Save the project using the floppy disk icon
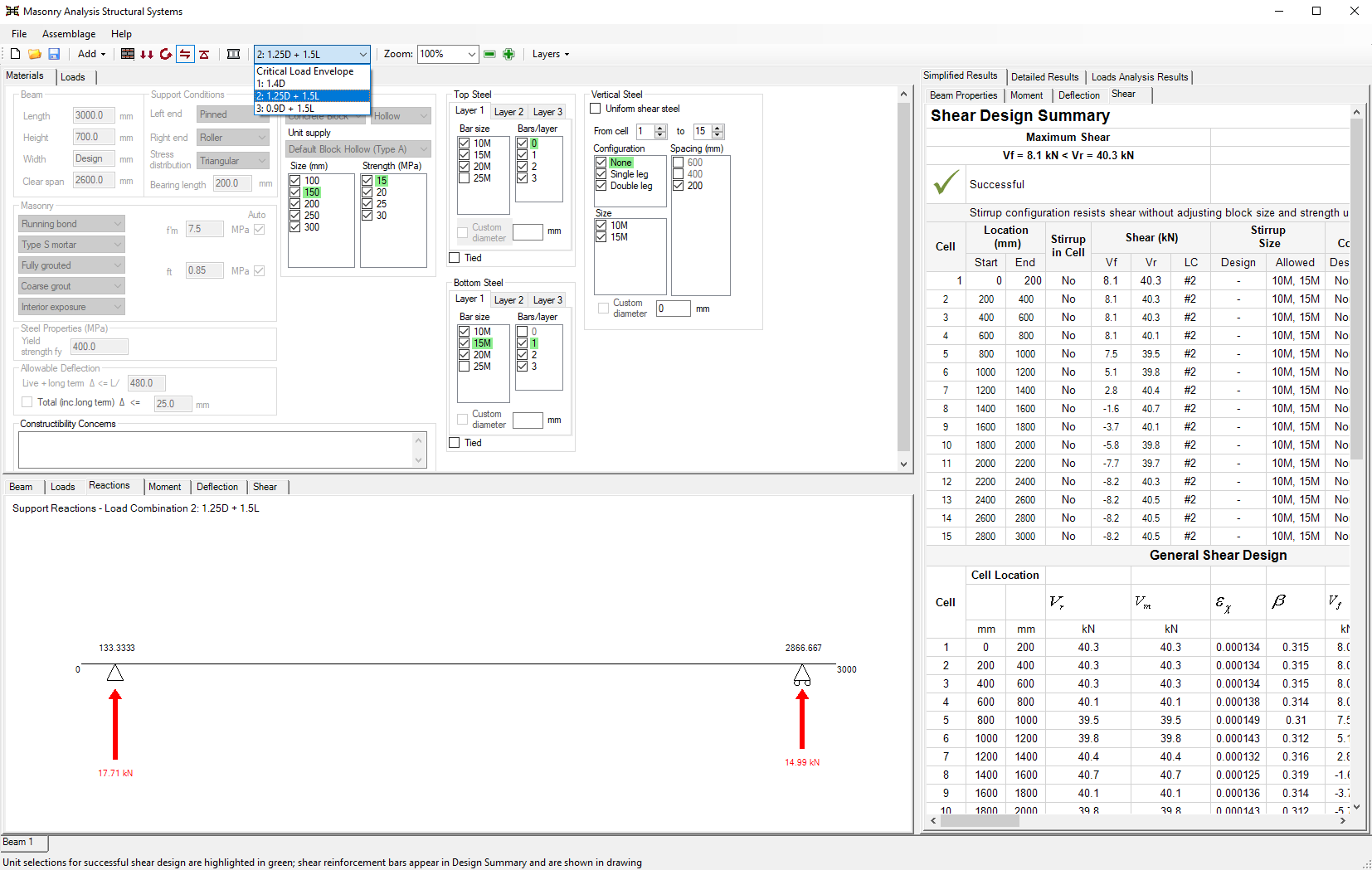Screen dimensions: 1372x870 pos(54,54)
